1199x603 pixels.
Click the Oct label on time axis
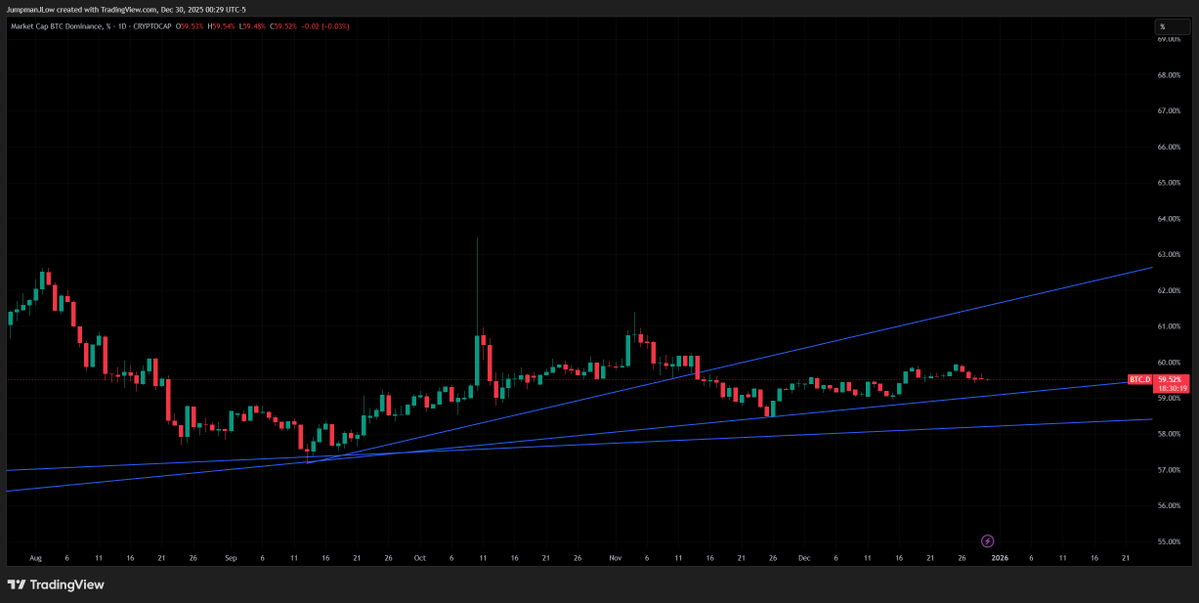tap(420, 559)
